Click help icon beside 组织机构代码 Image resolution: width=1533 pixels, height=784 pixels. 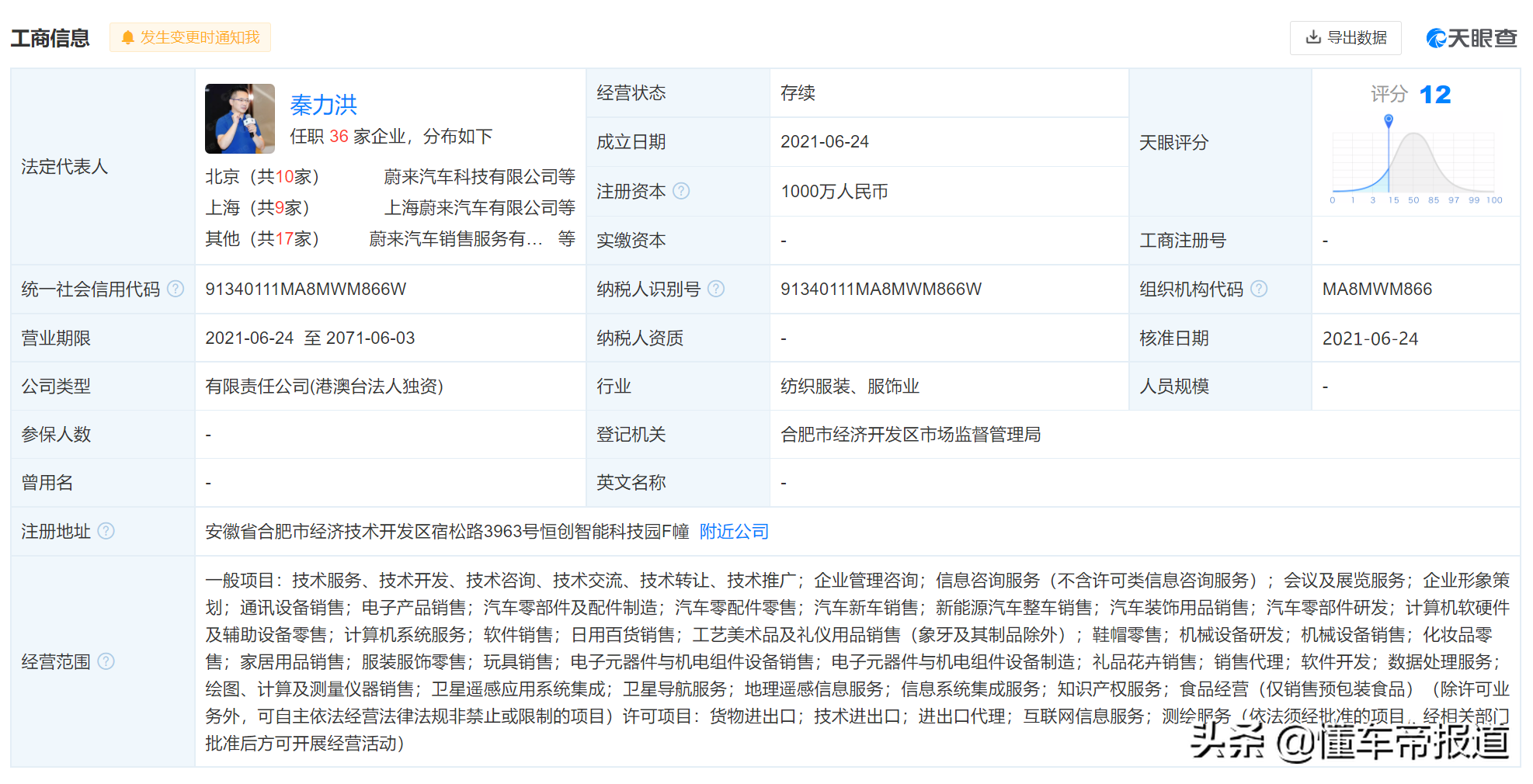coord(1259,289)
